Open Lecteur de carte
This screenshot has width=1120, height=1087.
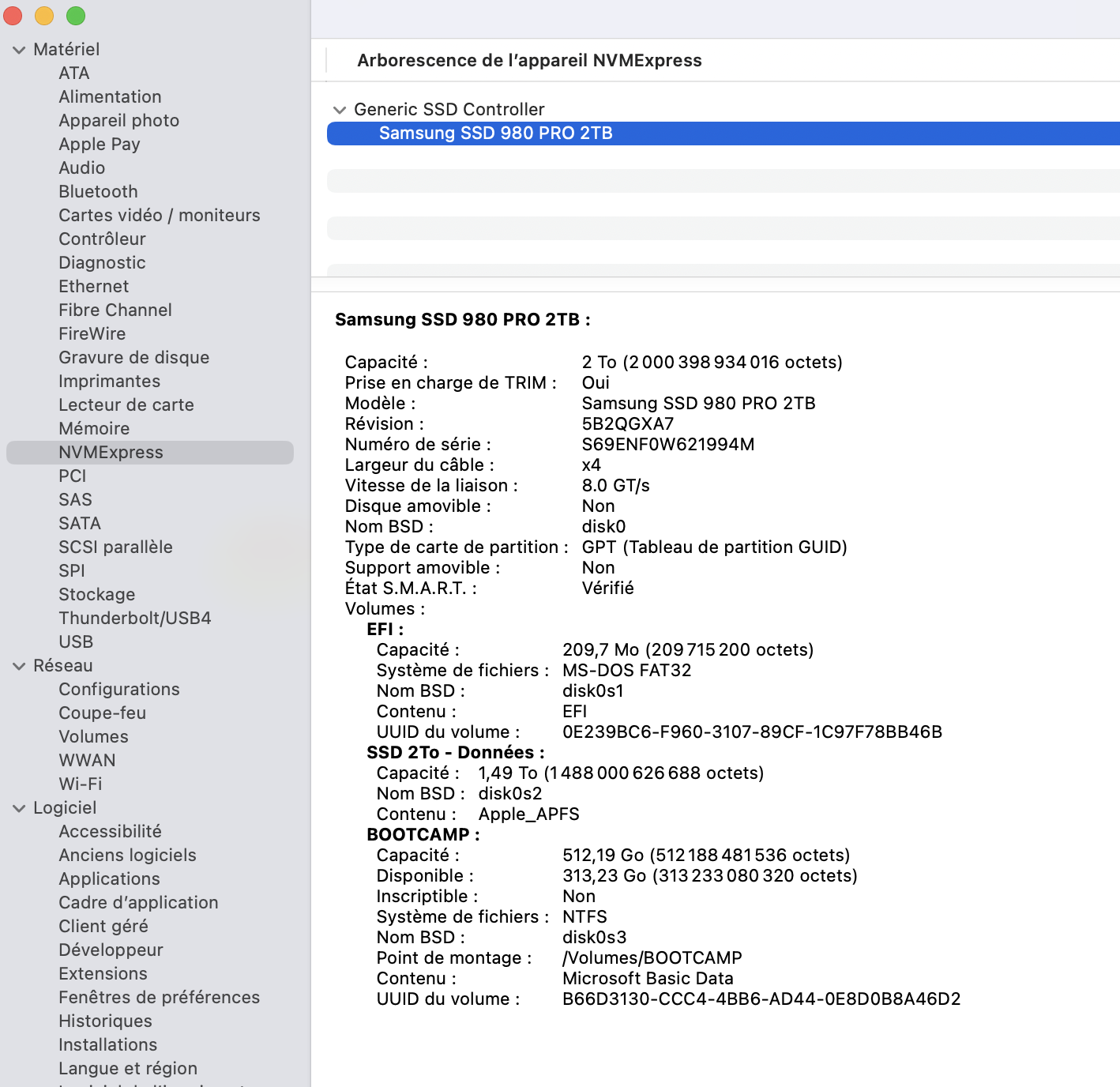[126, 404]
